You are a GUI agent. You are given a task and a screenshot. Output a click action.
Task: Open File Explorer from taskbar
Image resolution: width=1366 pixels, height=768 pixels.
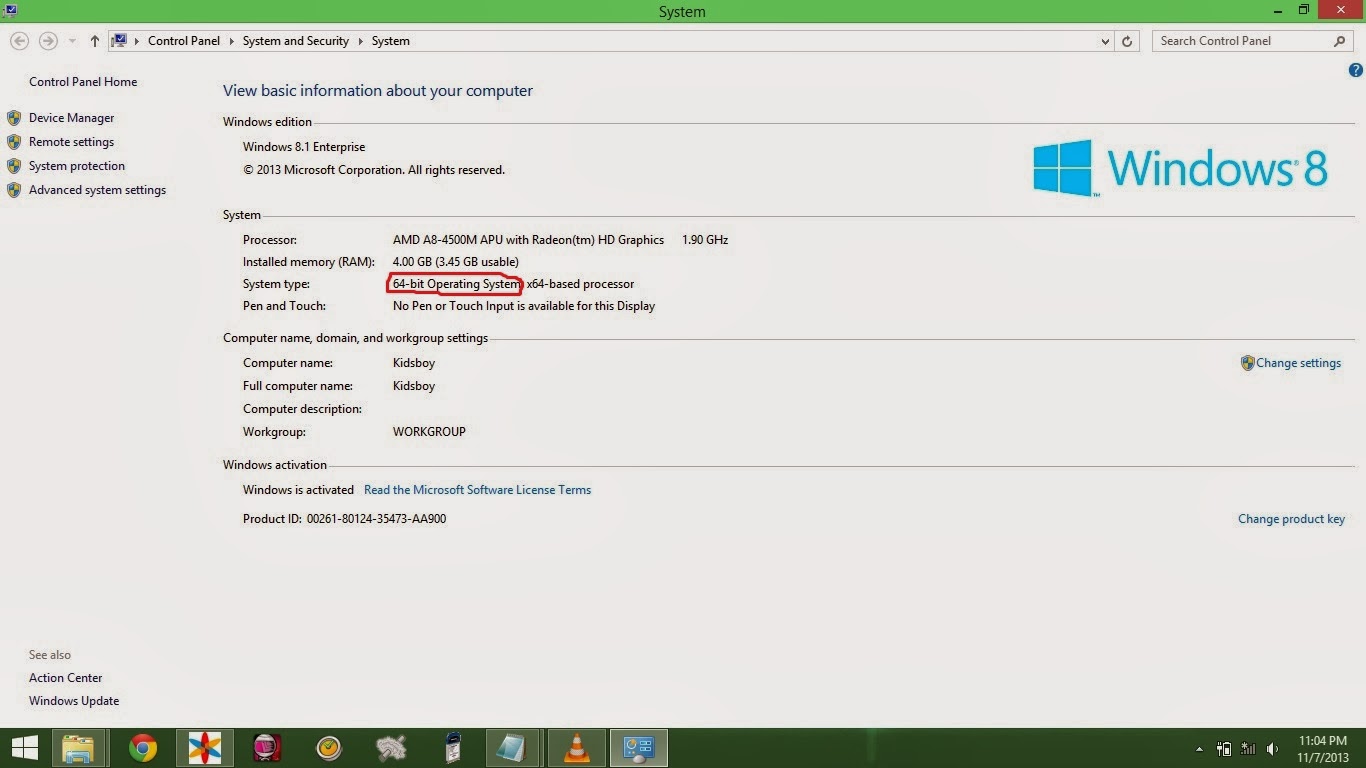78,748
